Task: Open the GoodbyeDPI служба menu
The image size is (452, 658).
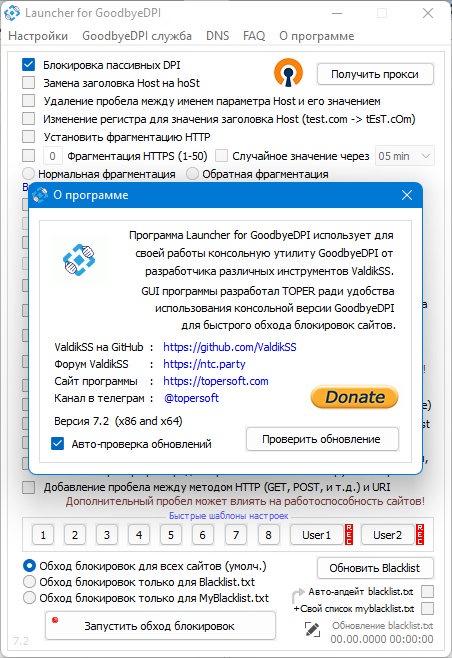Action: [137, 36]
